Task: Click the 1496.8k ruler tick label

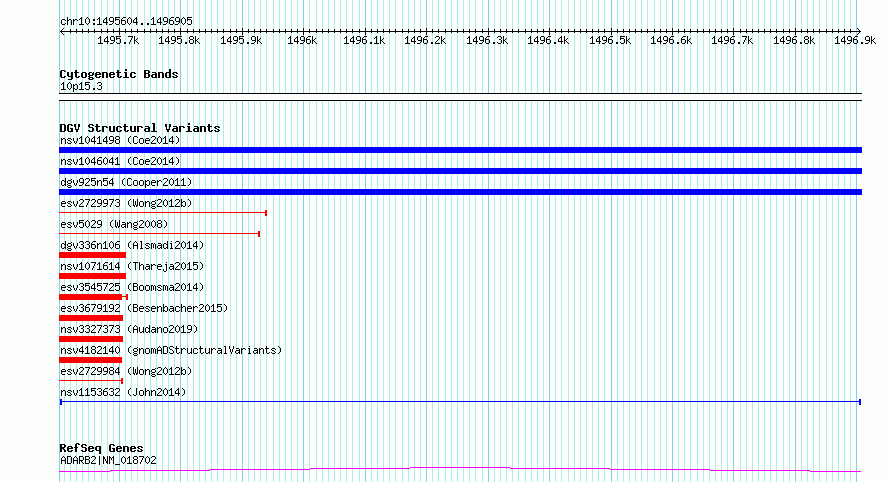Action: tap(794, 40)
